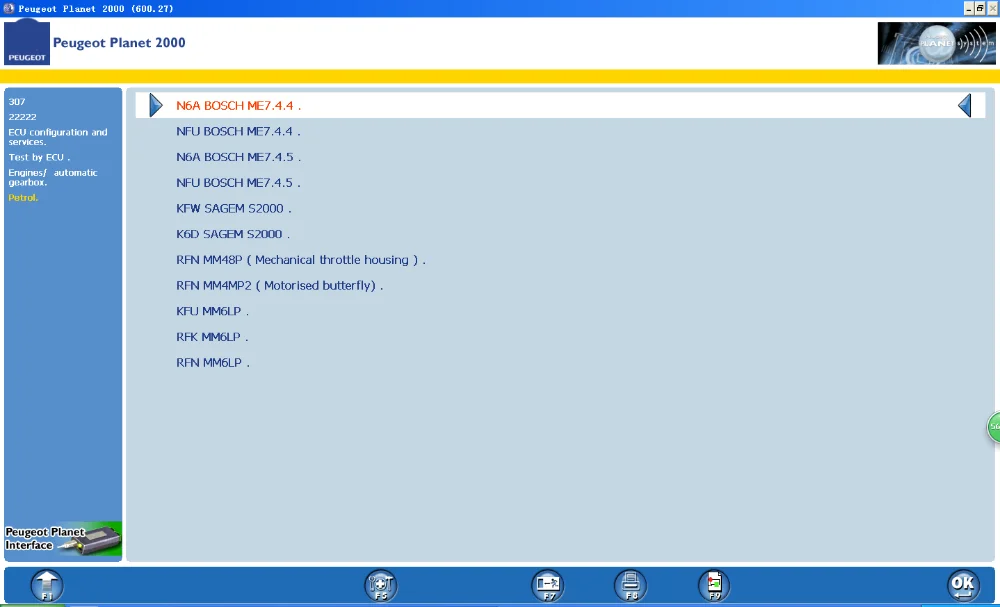
Task: Click 307 in the sidebar breadcrumb
Action: (17, 101)
